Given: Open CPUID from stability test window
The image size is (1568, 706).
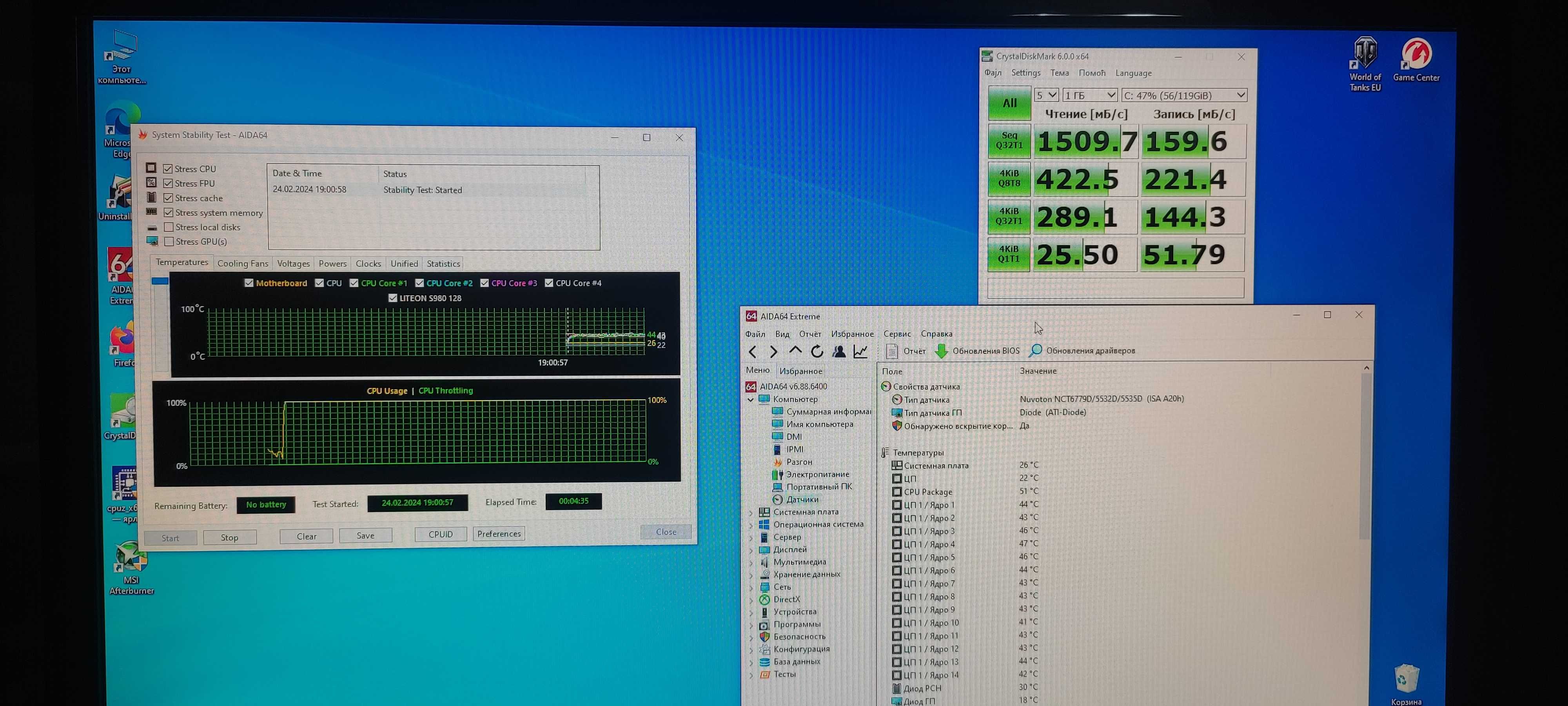Looking at the screenshot, I should pyautogui.click(x=440, y=534).
